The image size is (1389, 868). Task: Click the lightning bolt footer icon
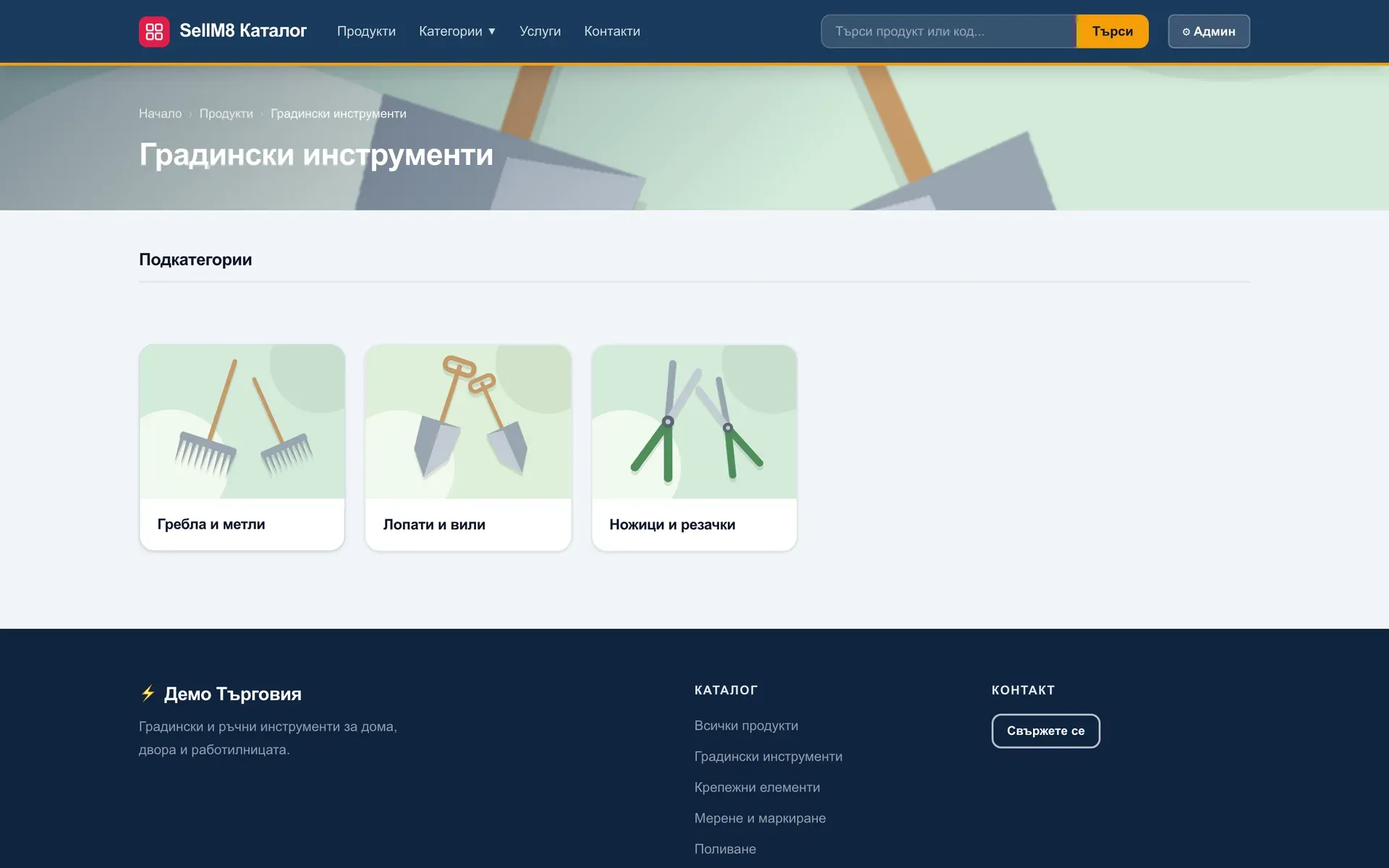coord(148,694)
